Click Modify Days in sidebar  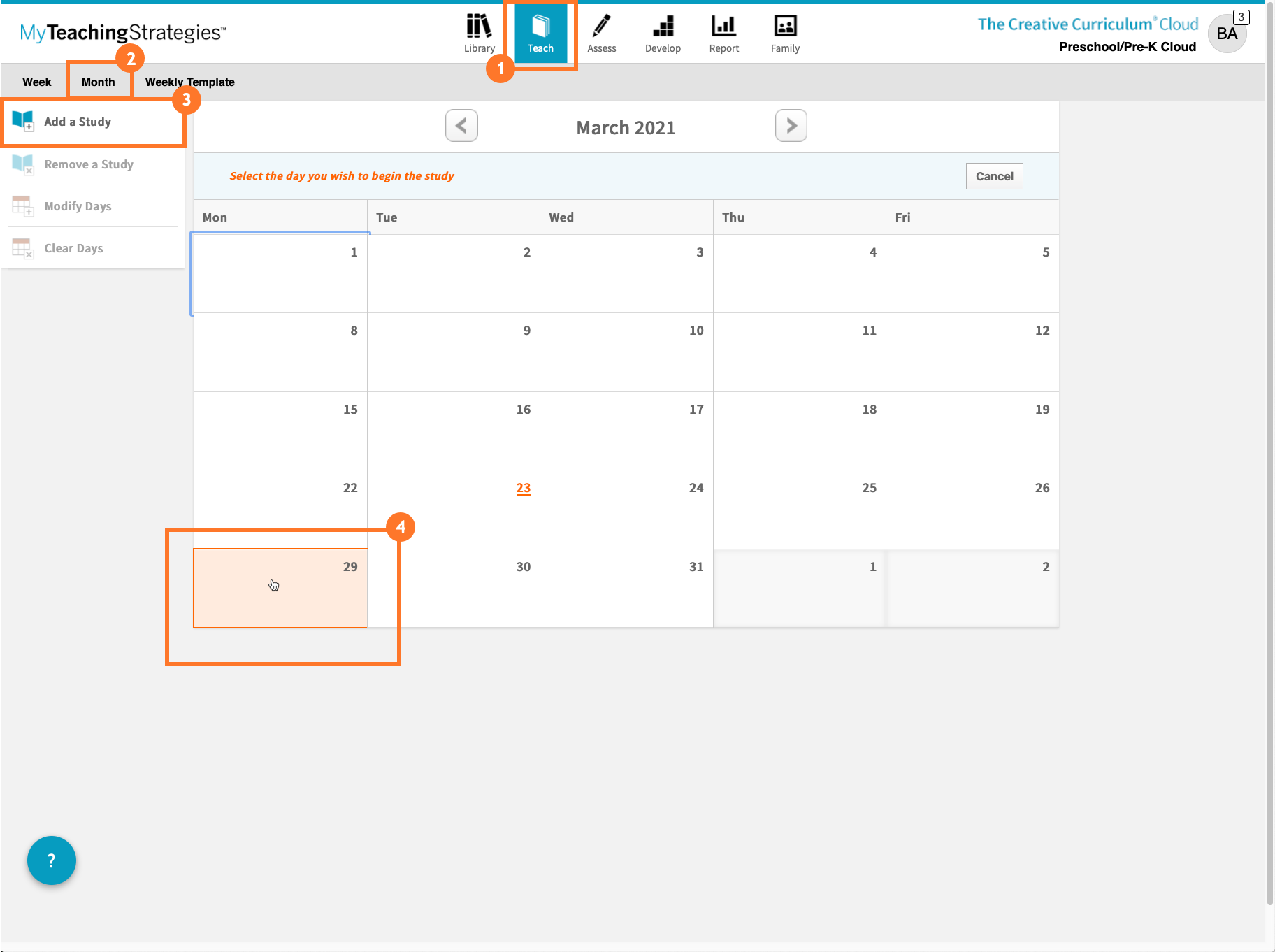[78, 206]
